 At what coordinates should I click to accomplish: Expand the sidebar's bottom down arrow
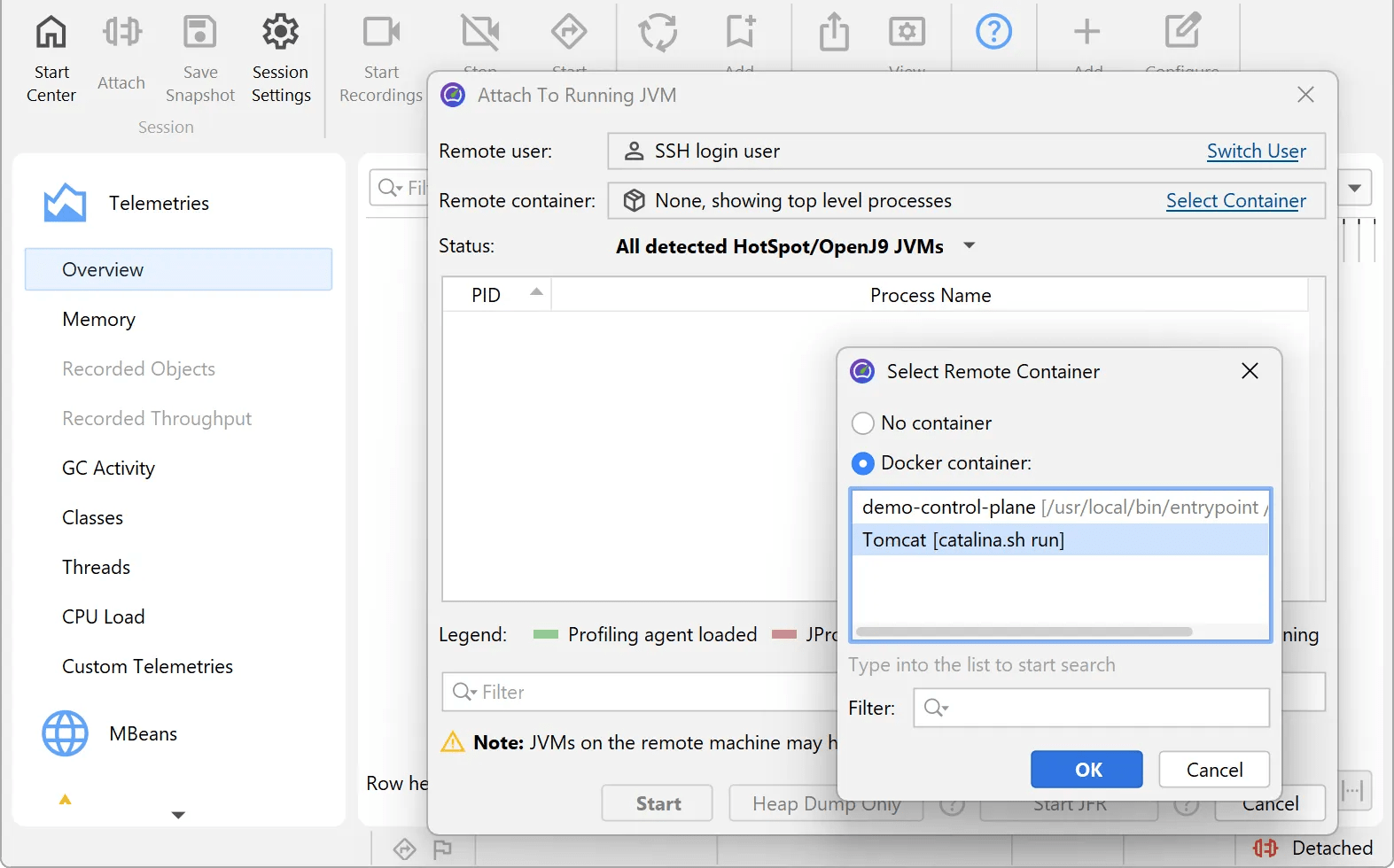(178, 815)
